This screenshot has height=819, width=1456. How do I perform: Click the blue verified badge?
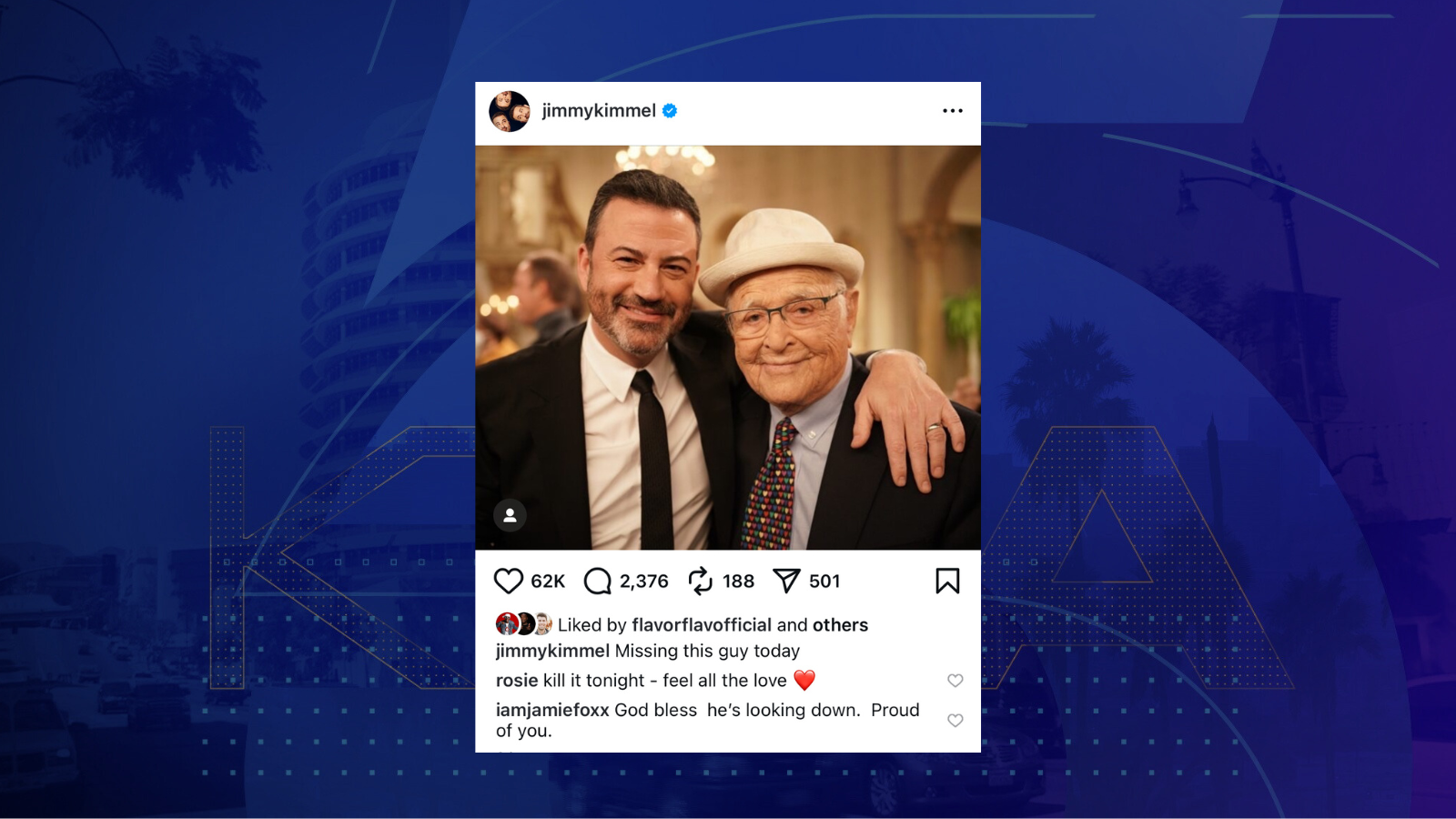(x=670, y=111)
